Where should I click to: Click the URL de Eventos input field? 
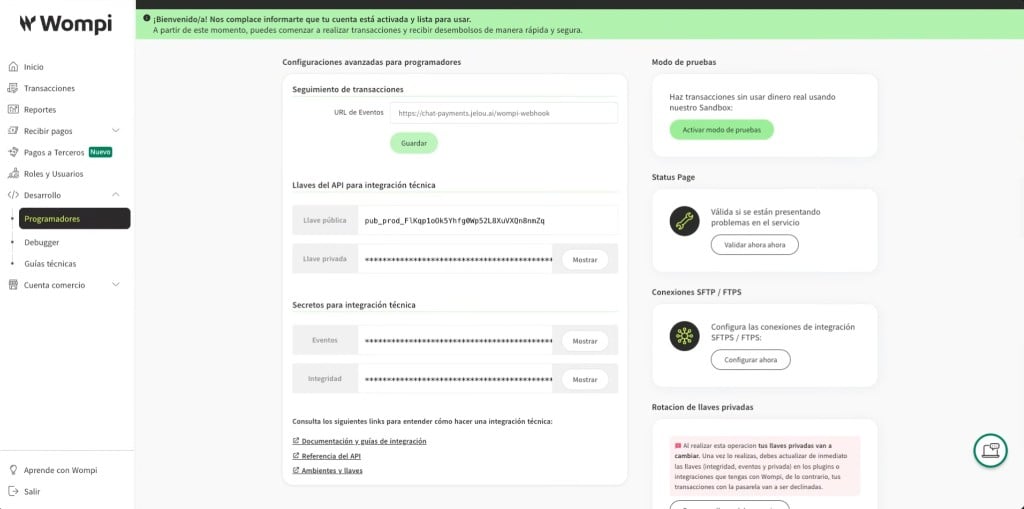[x=504, y=113]
